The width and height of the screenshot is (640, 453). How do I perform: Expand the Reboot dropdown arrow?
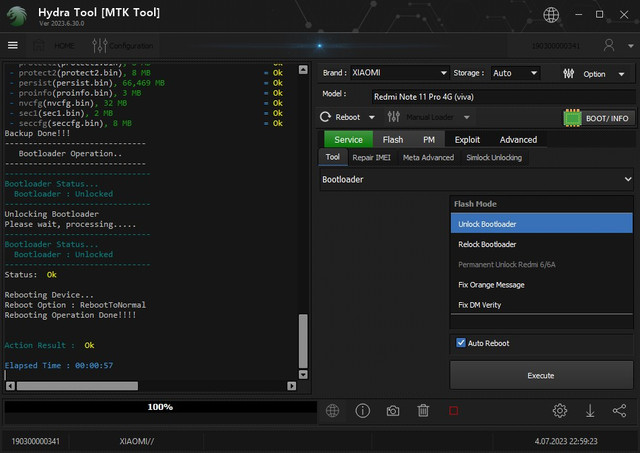371,118
